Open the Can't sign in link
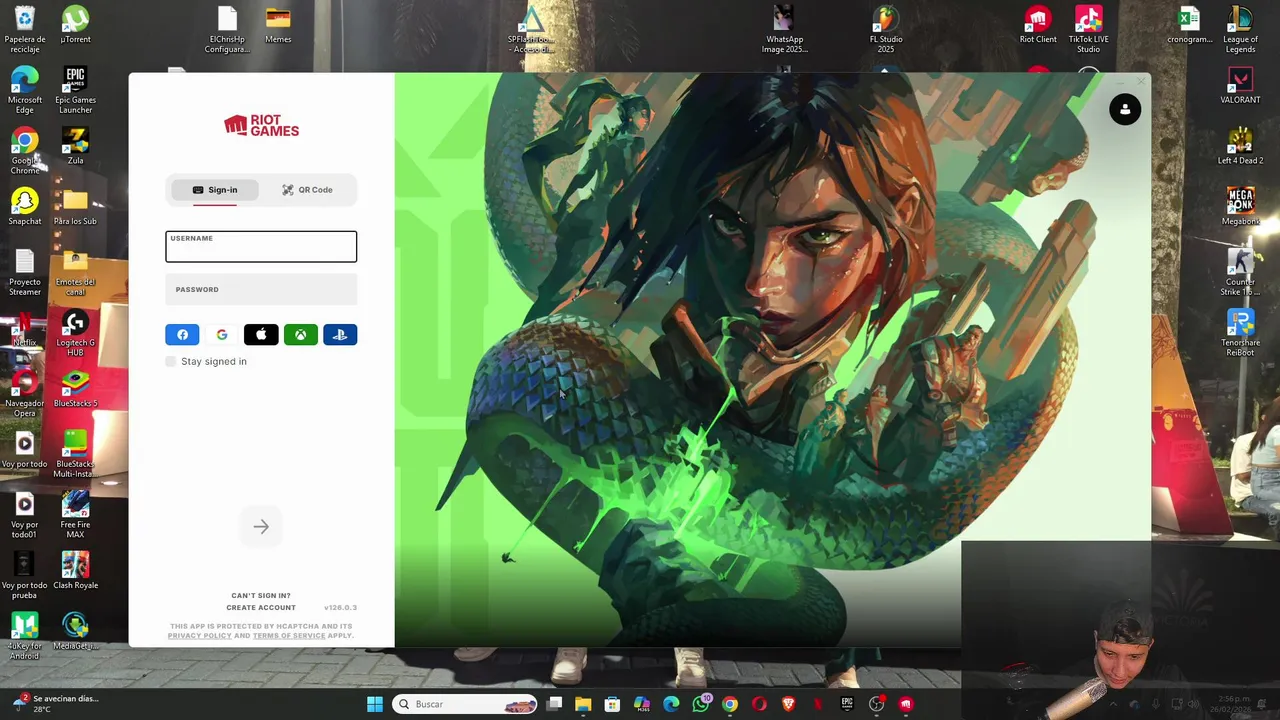The width and height of the screenshot is (1280, 720). click(x=261, y=596)
